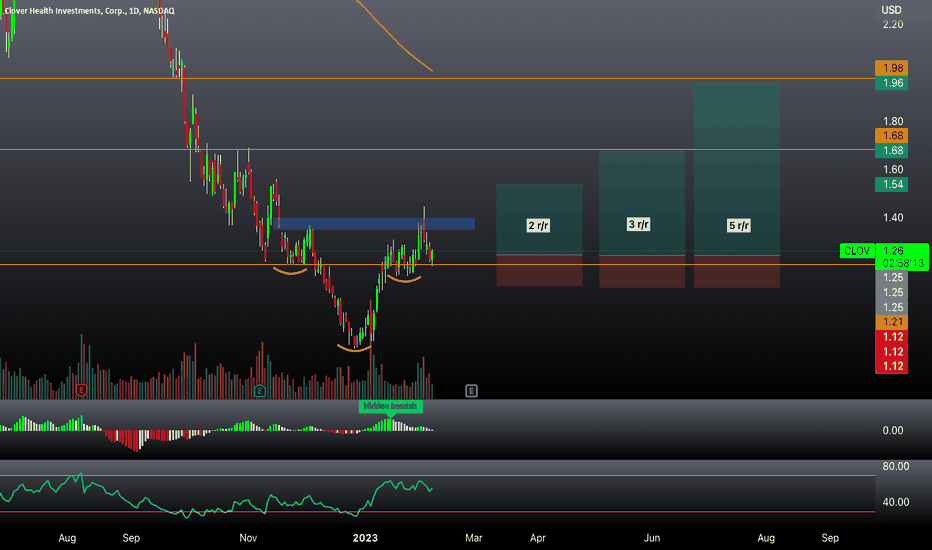
Task: Click the green 1.96 price label
Action: tap(892, 83)
